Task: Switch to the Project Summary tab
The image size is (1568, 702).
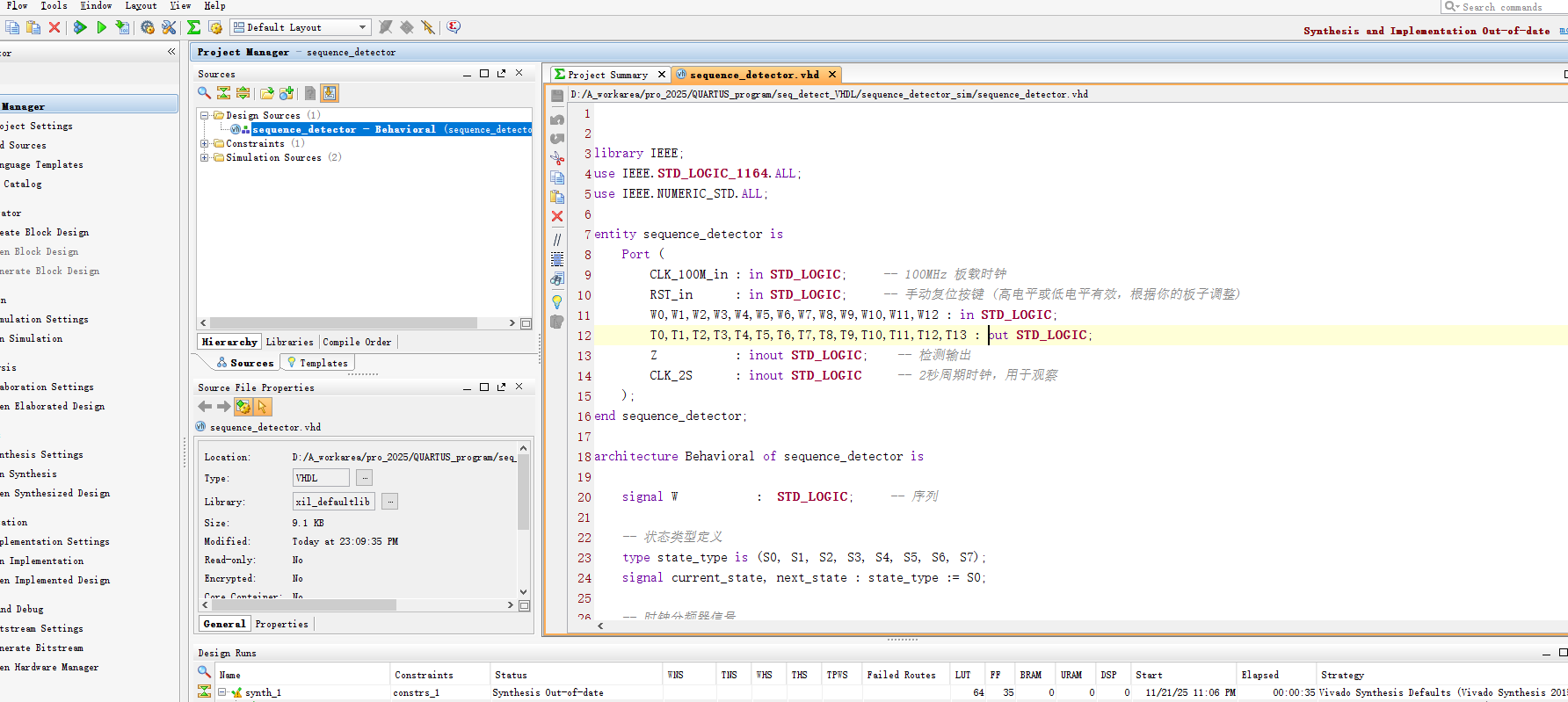Action: click(607, 75)
